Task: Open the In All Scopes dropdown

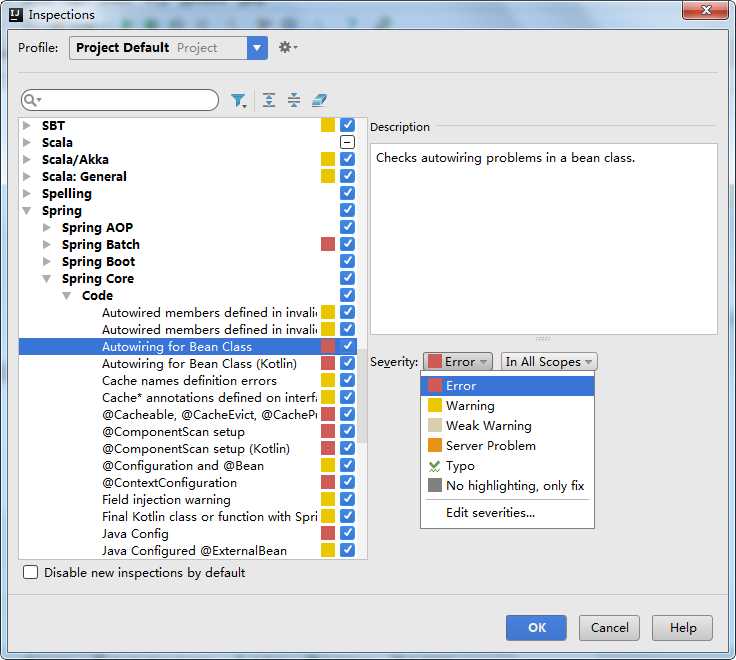Action: click(x=549, y=361)
